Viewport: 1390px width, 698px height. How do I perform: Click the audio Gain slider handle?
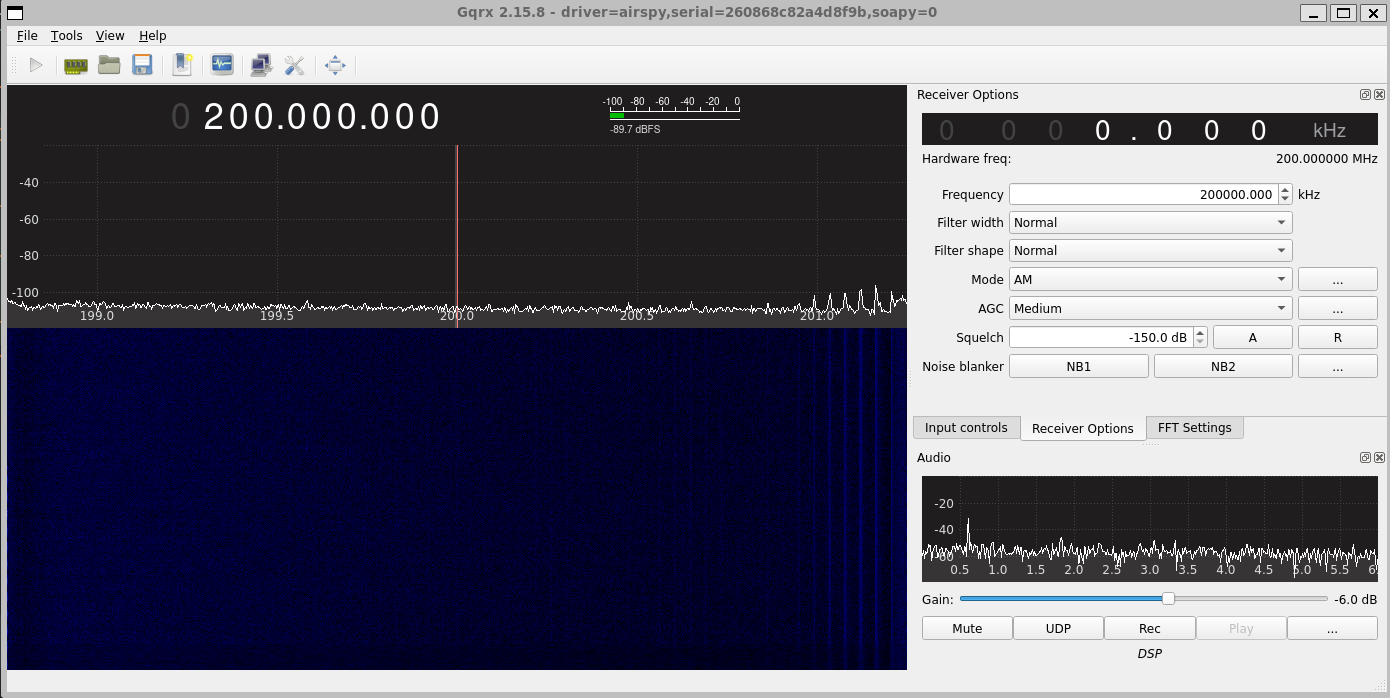(x=1168, y=599)
